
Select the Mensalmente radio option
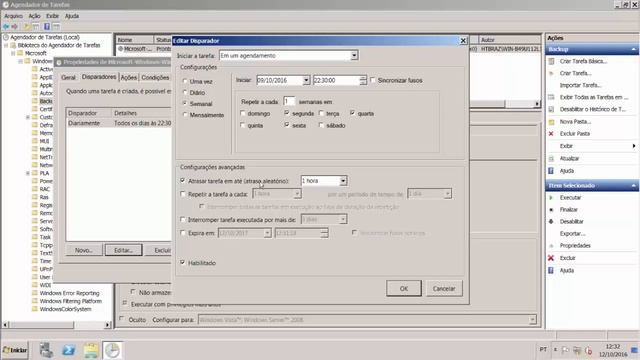pyautogui.click(x=185, y=115)
